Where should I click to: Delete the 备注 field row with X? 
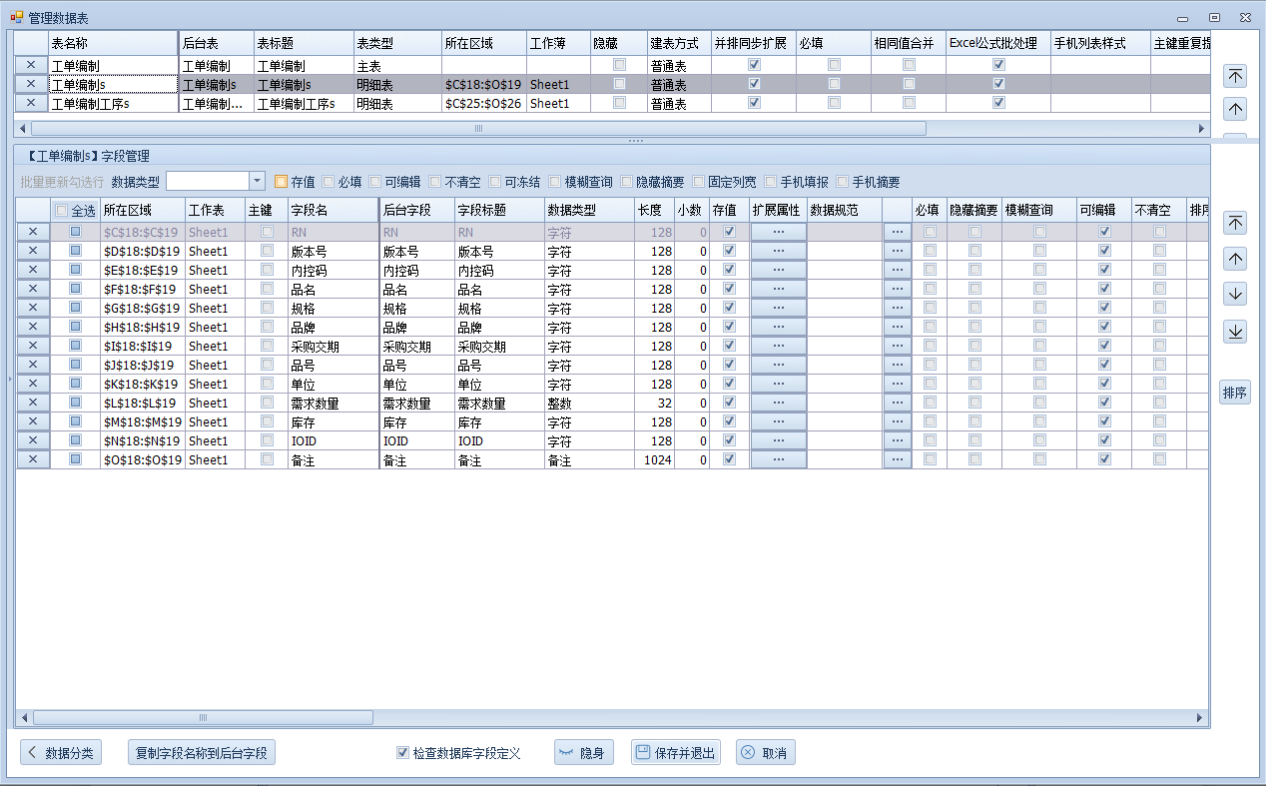coord(33,460)
